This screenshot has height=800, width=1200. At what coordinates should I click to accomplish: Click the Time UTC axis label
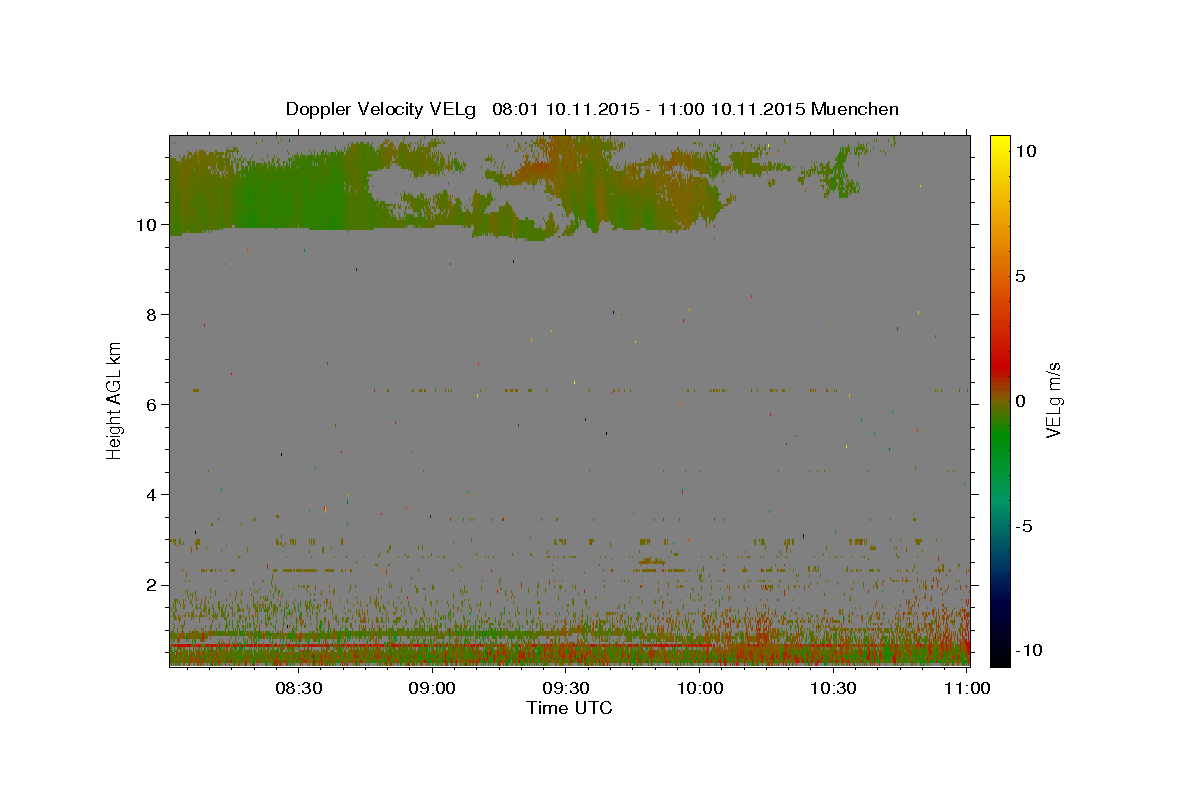[x=569, y=708]
